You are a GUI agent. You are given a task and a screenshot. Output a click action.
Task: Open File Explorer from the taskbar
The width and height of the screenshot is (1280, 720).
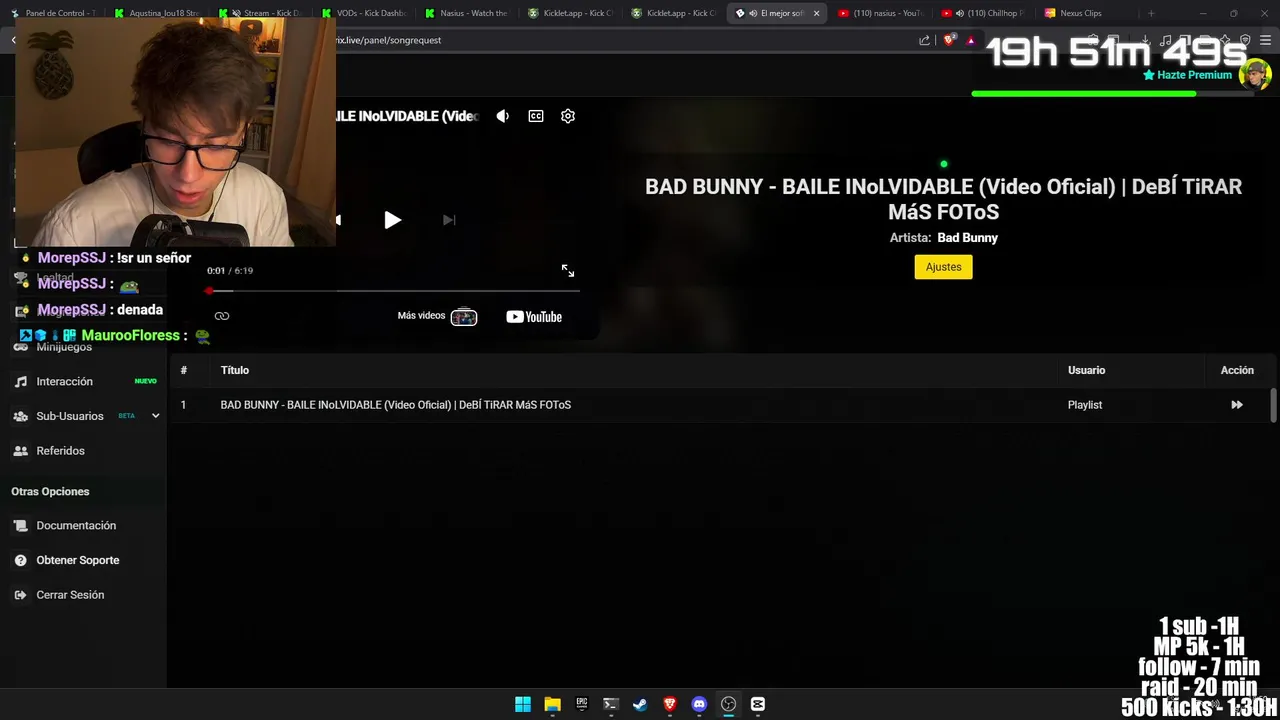[x=552, y=704]
